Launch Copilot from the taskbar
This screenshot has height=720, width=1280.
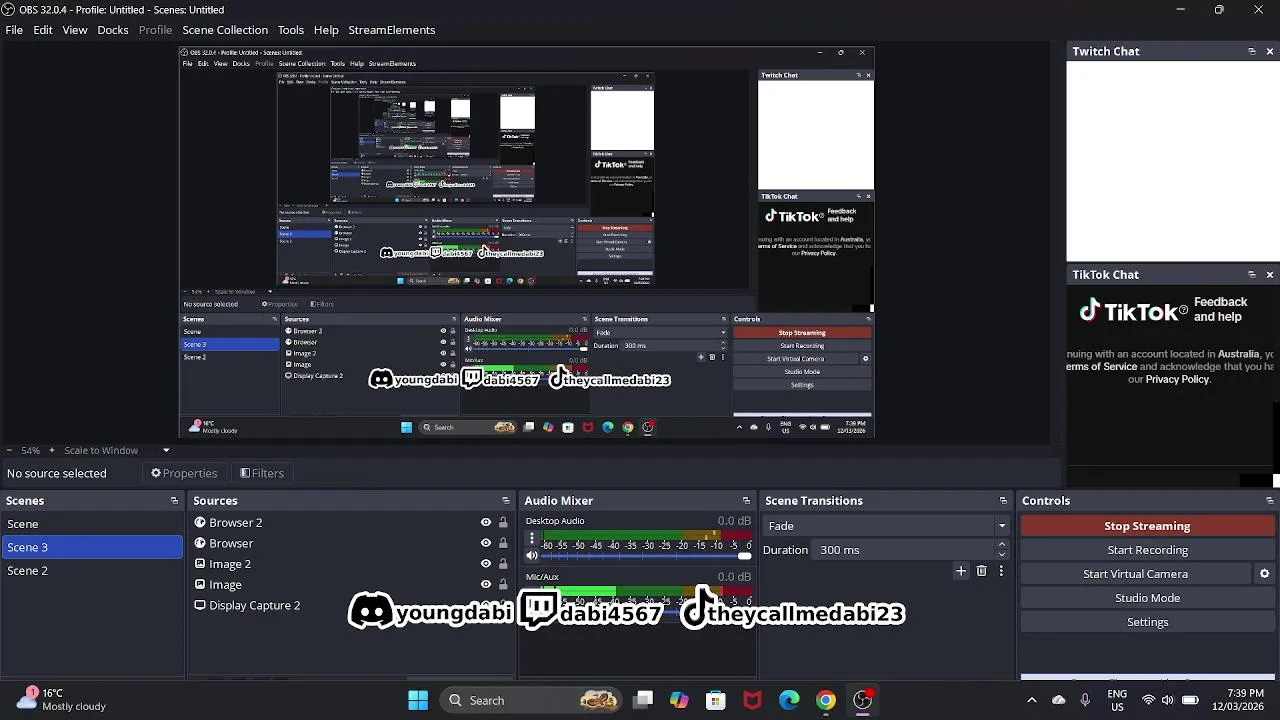[679, 700]
